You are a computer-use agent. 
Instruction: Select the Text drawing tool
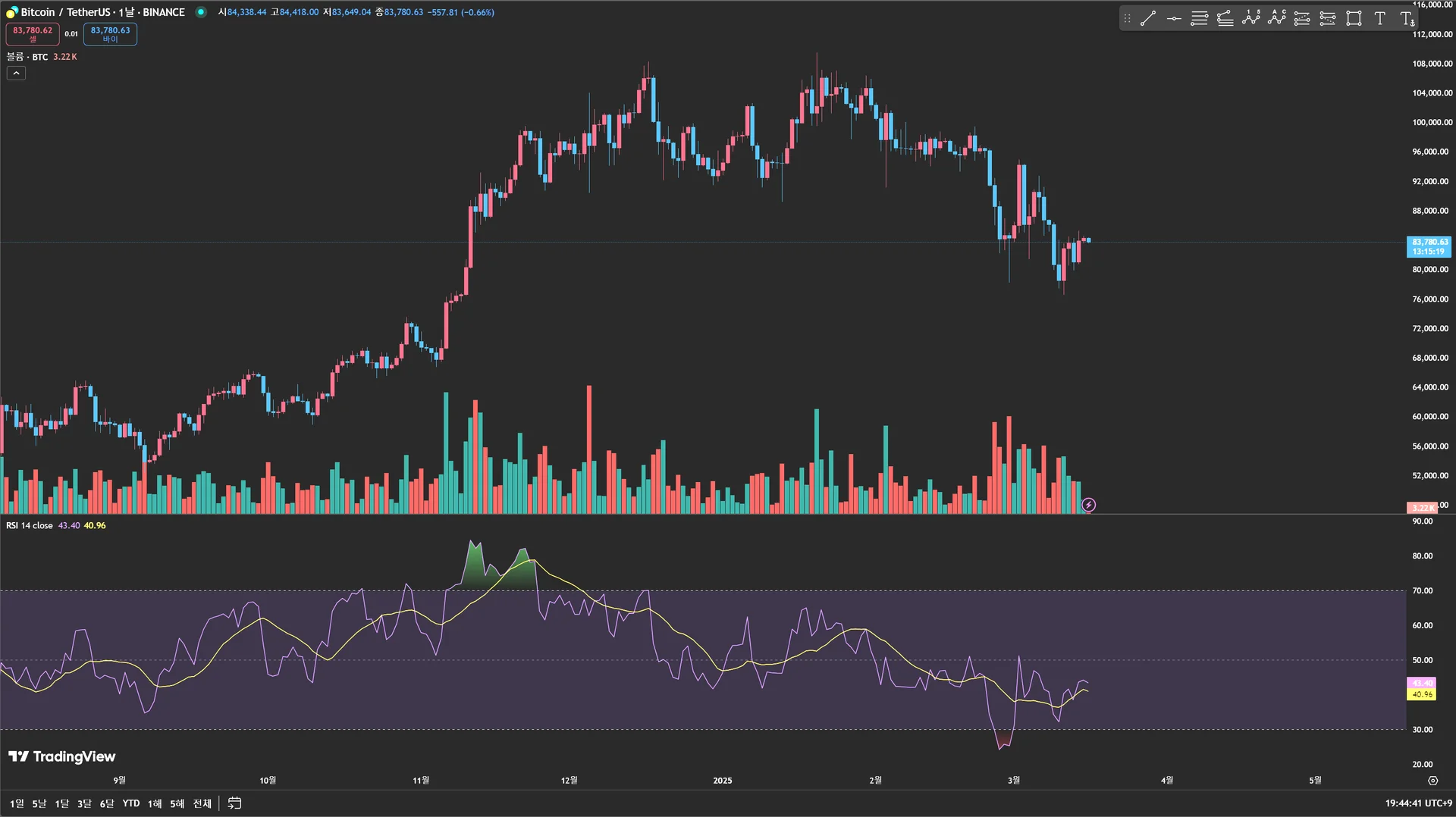1380,19
